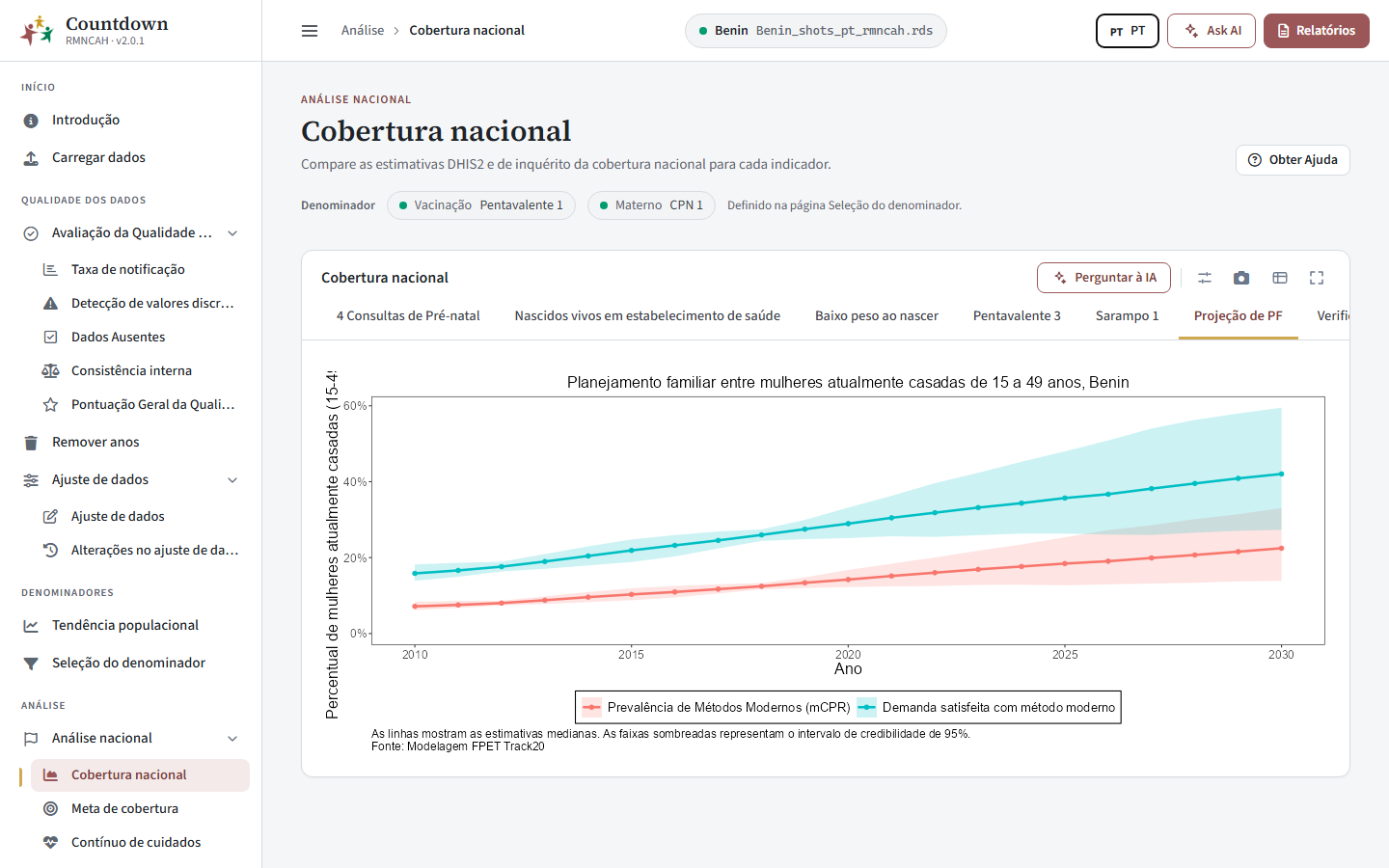Click the Dados Ausentes checkbox icon
Screen dimensions: 1389x868
point(50,338)
